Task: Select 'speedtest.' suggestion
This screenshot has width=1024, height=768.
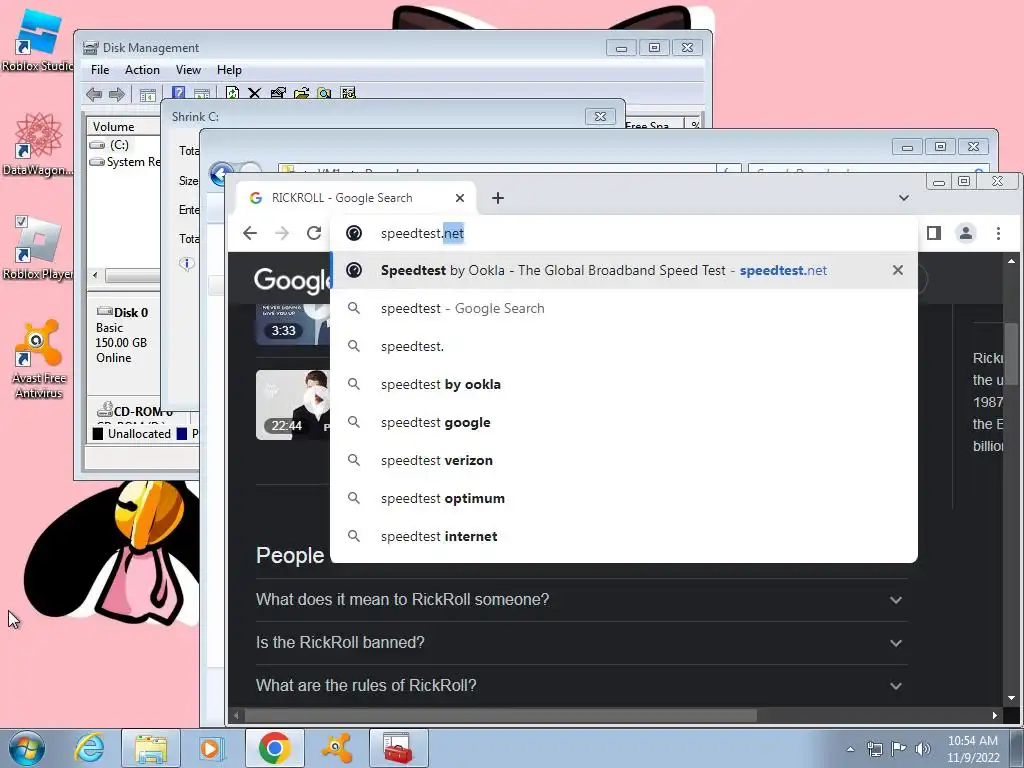Action: 624,346
